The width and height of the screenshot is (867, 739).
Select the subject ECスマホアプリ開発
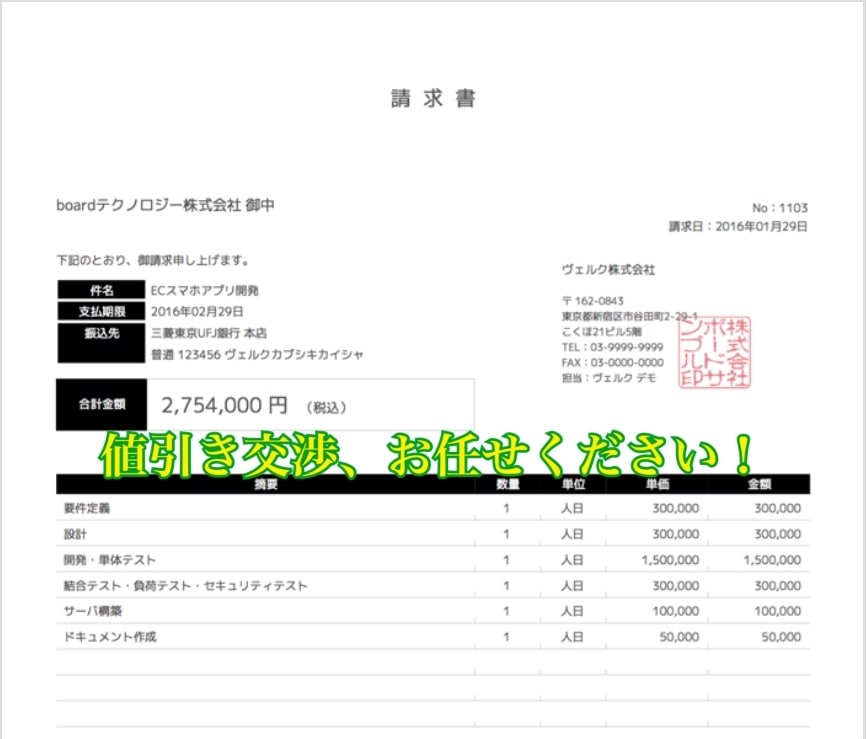205,291
